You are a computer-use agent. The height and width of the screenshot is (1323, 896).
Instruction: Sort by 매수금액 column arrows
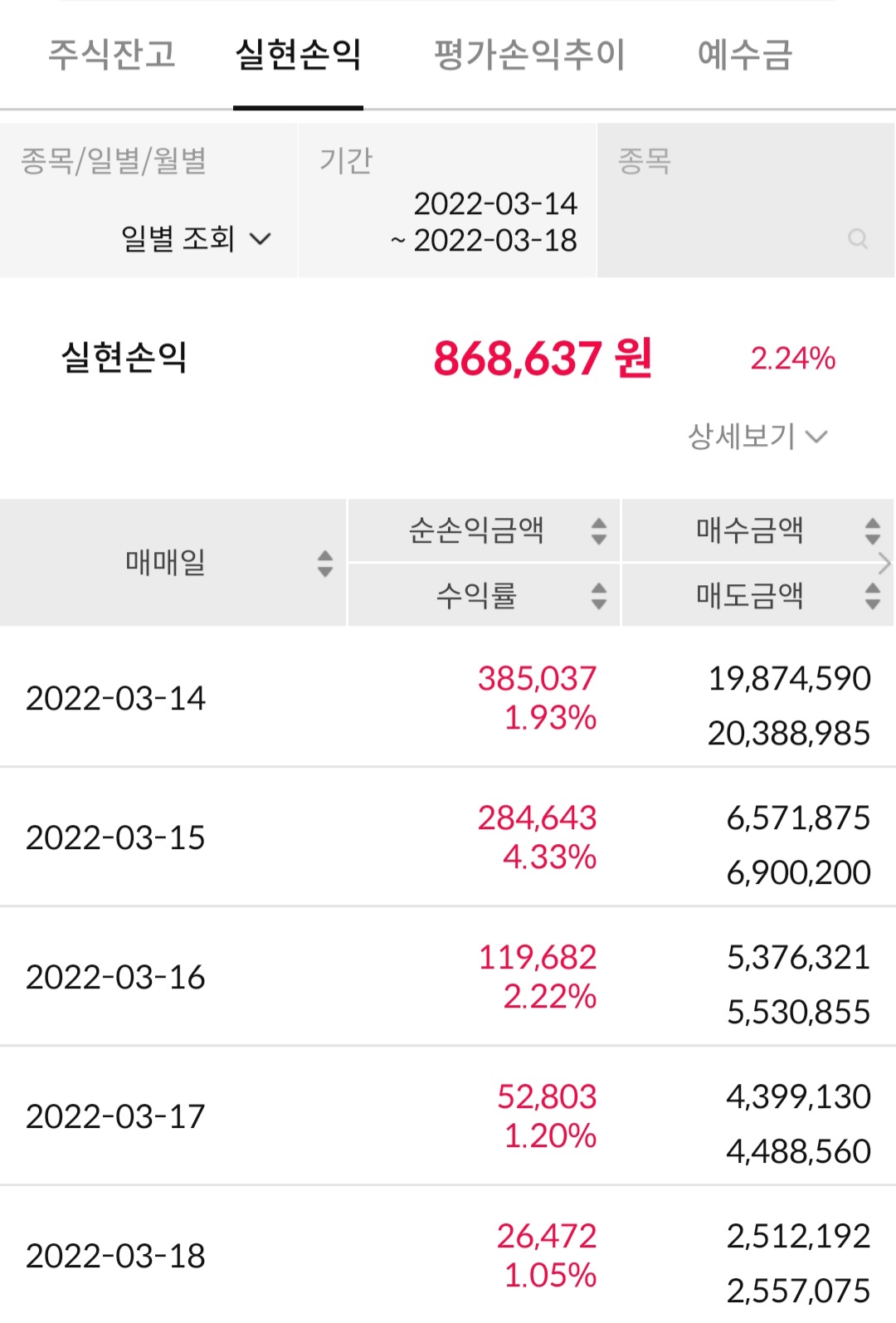pos(872,531)
